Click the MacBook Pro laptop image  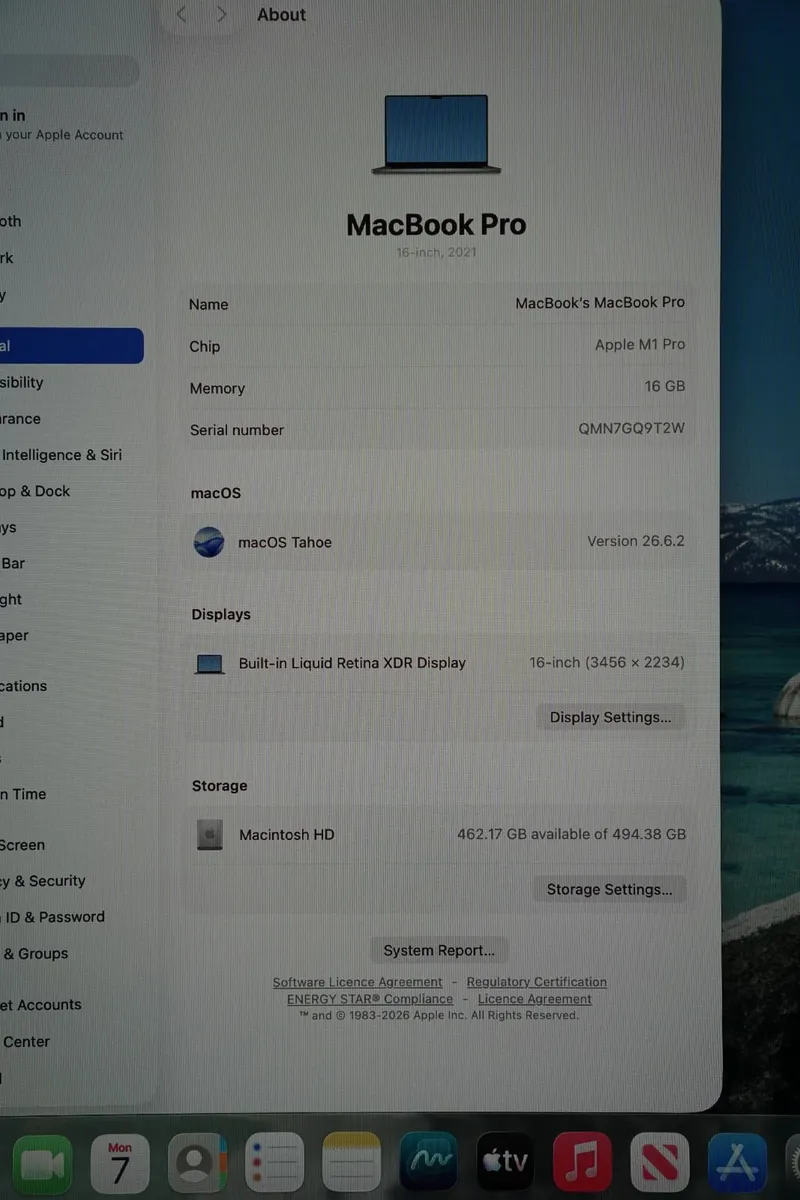click(436, 134)
